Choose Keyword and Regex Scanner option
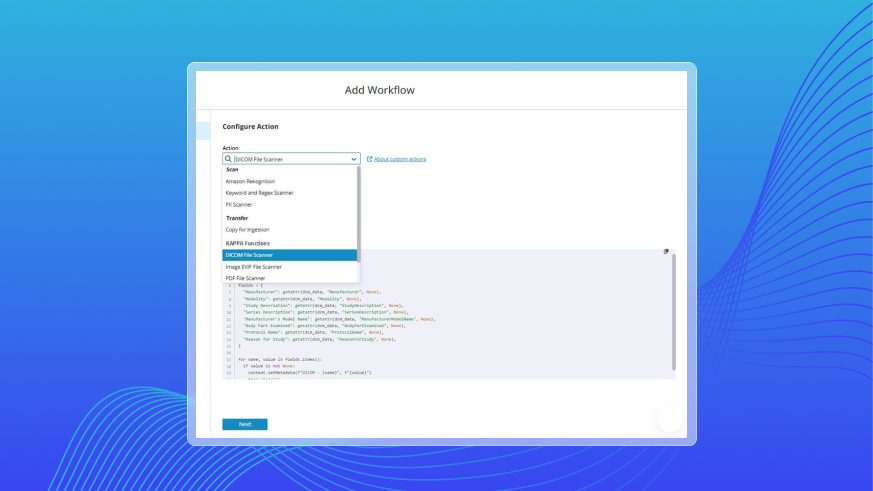Image resolution: width=873 pixels, height=491 pixels. coord(259,193)
